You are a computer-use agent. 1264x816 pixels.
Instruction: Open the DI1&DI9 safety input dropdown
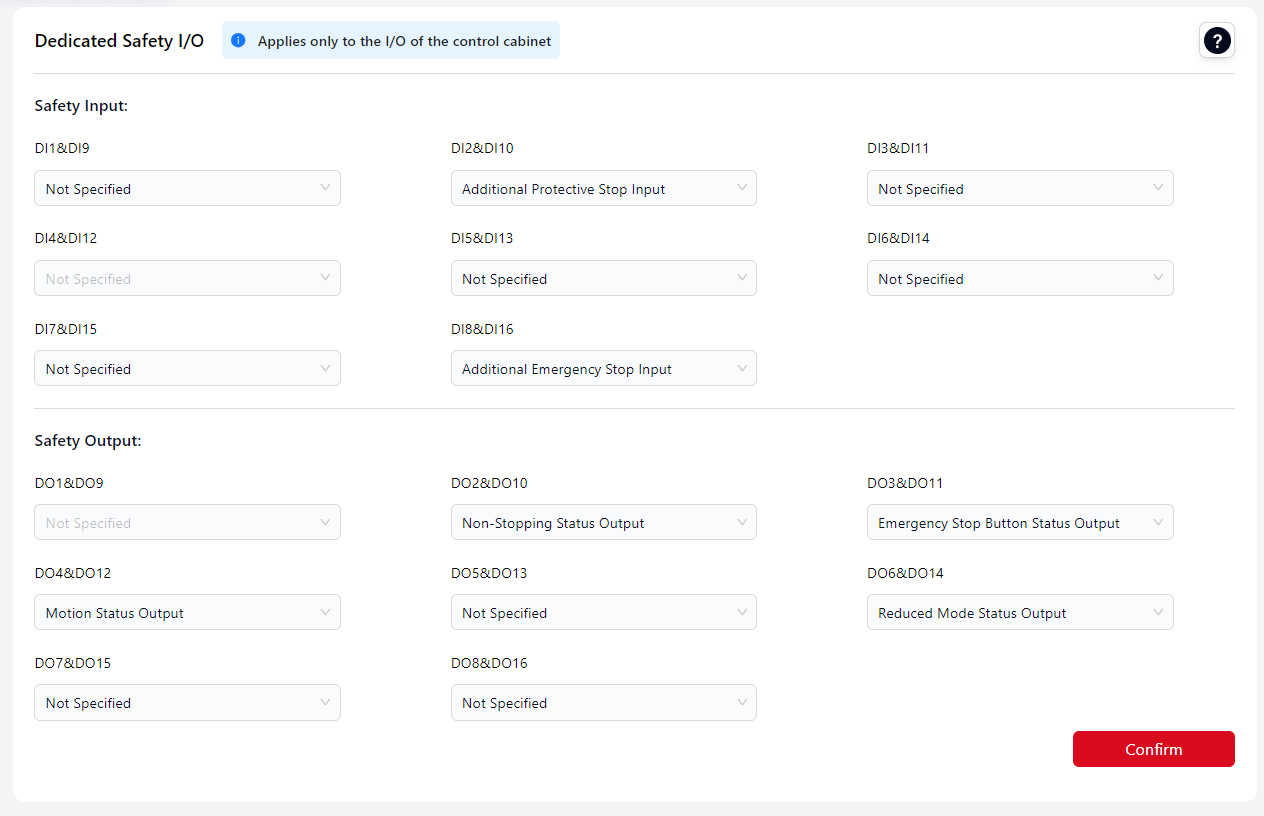pos(187,188)
